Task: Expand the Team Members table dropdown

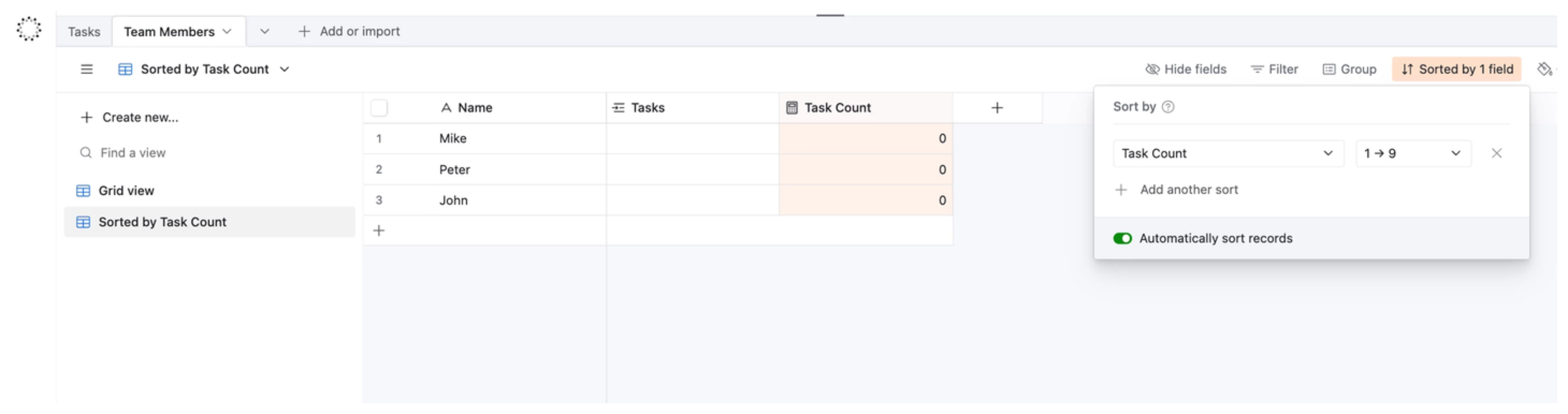Action: click(227, 31)
